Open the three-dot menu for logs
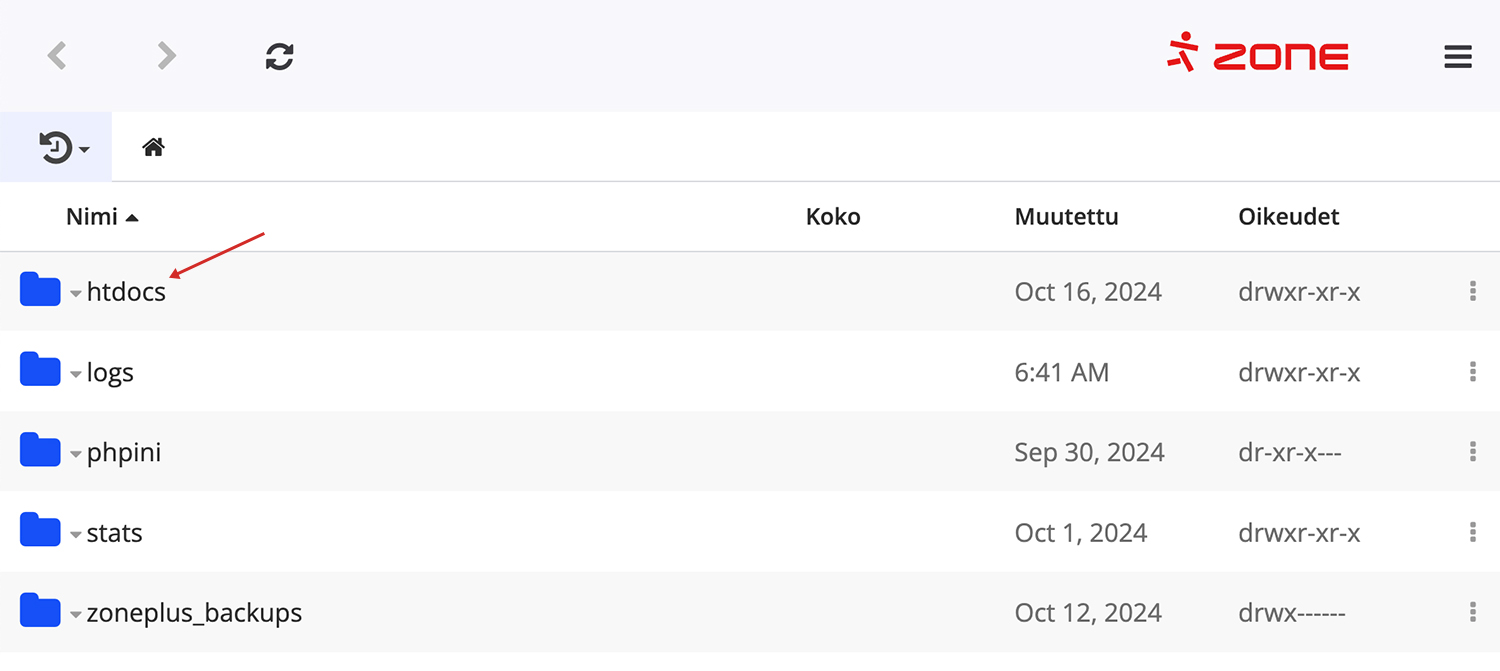 [1472, 372]
